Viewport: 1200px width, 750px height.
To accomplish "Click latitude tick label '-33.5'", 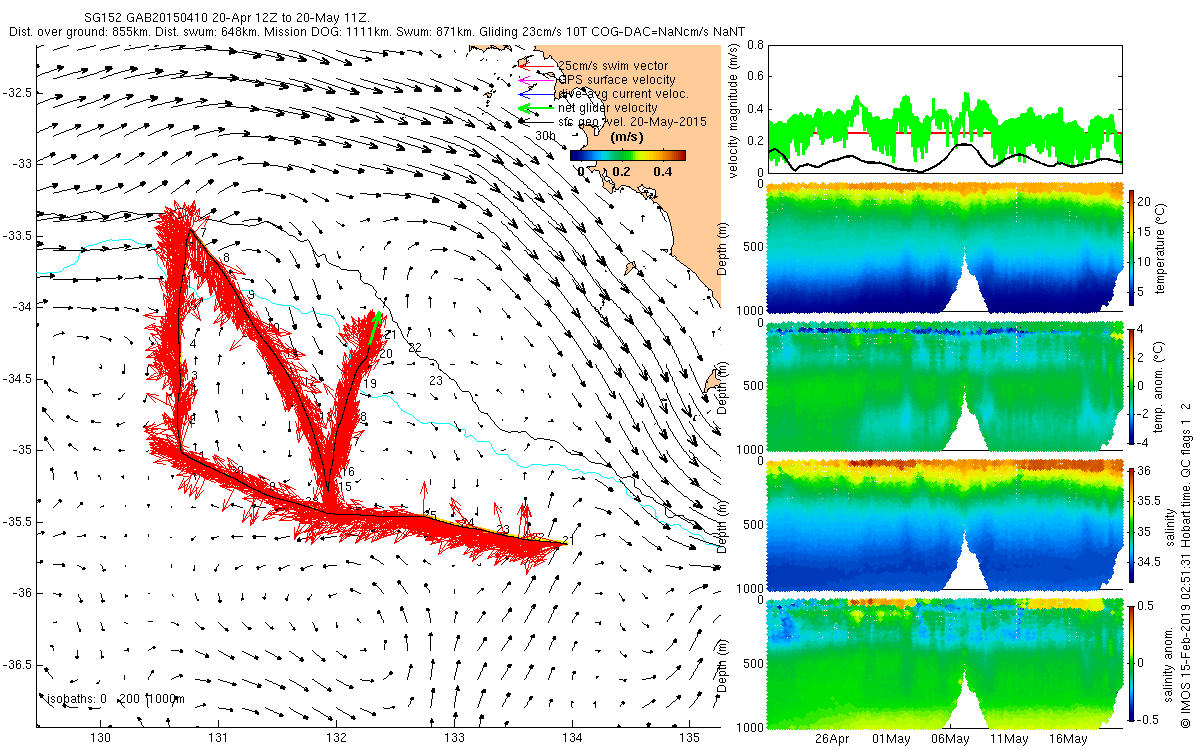I will [17, 235].
